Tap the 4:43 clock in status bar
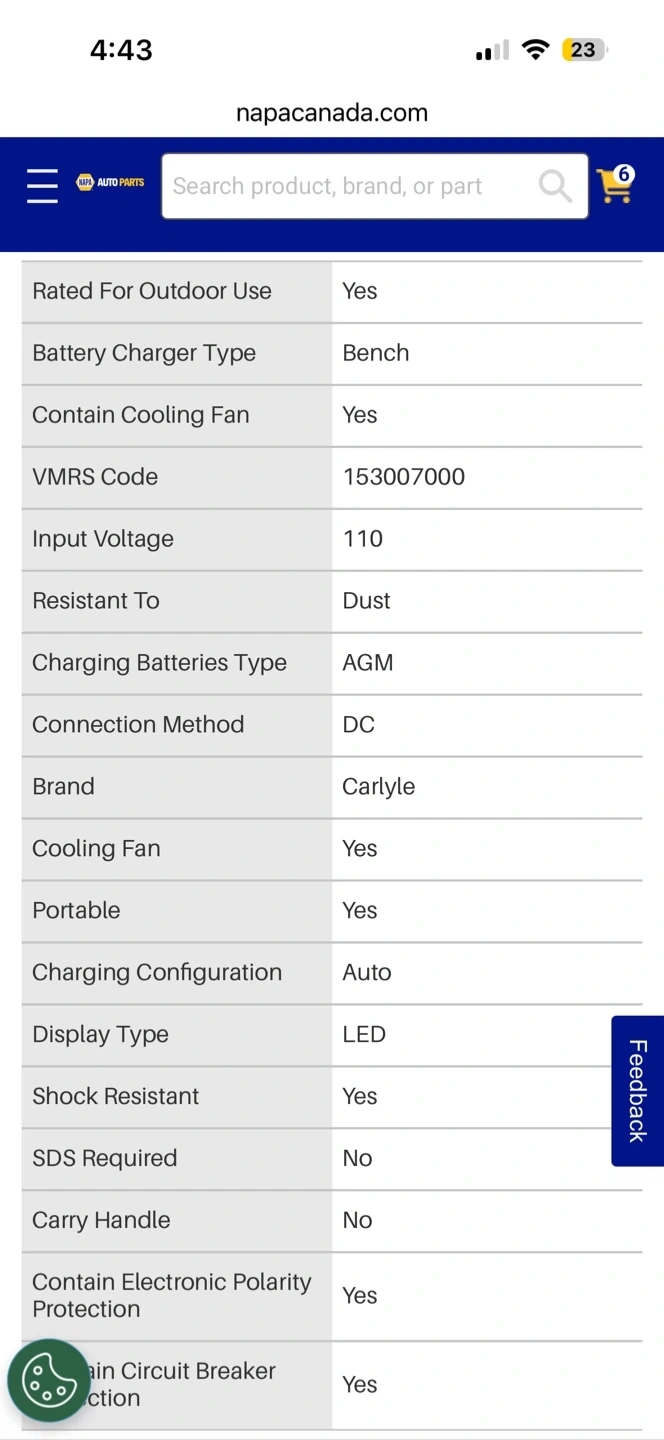Image resolution: width=664 pixels, height=1440 pixels. click(x=121, y=50)
